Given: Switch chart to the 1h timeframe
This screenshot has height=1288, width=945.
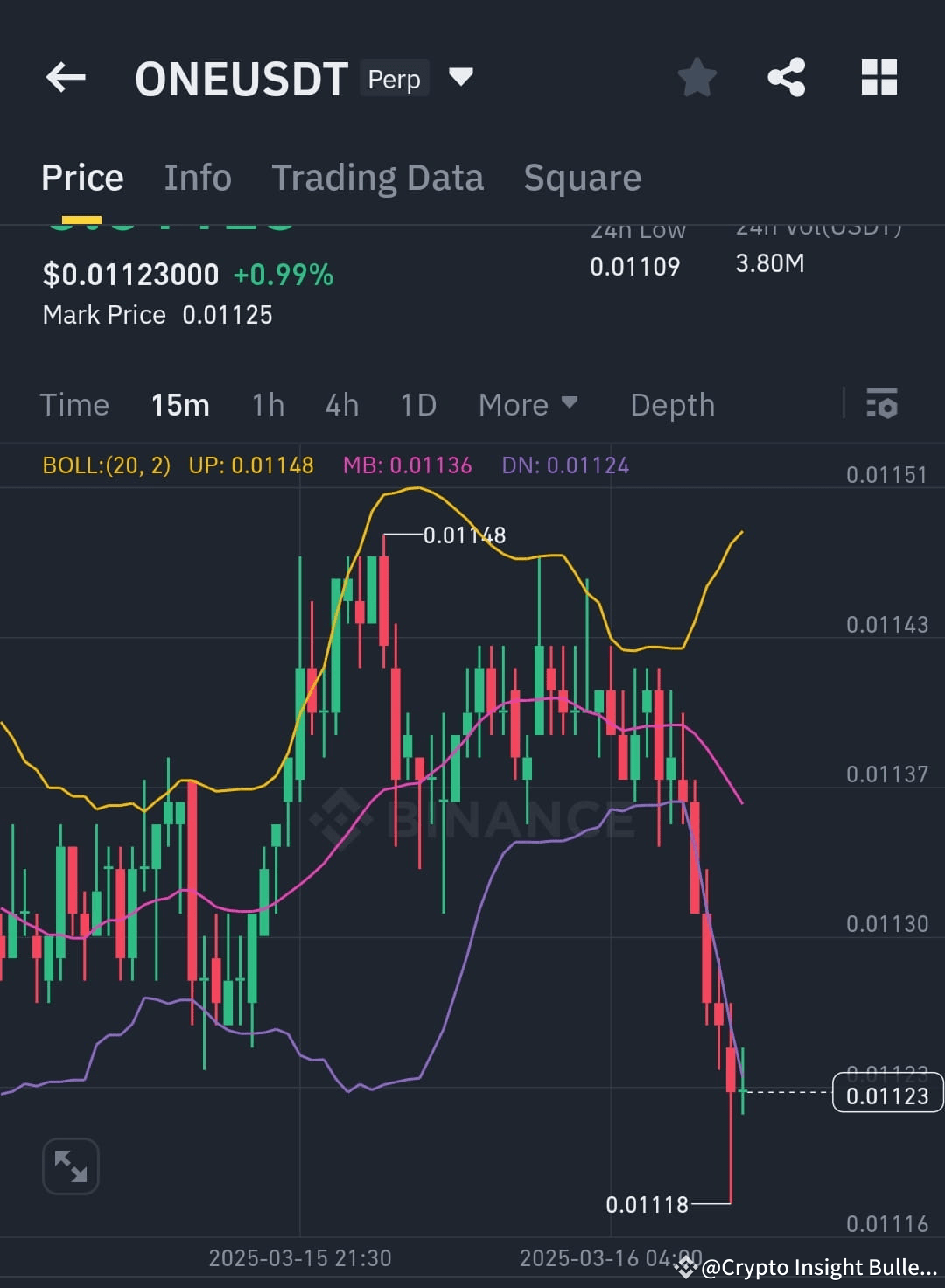Looking at the screenshot, I should point(267,404).
